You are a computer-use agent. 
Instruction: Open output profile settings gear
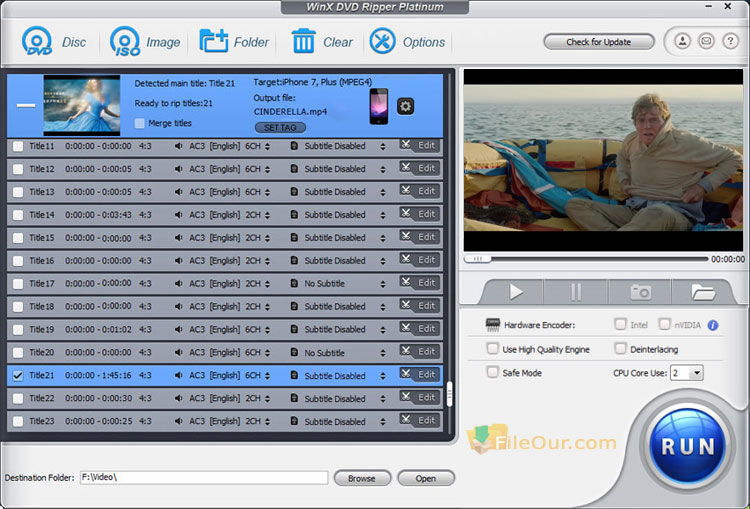click(405, 106)
